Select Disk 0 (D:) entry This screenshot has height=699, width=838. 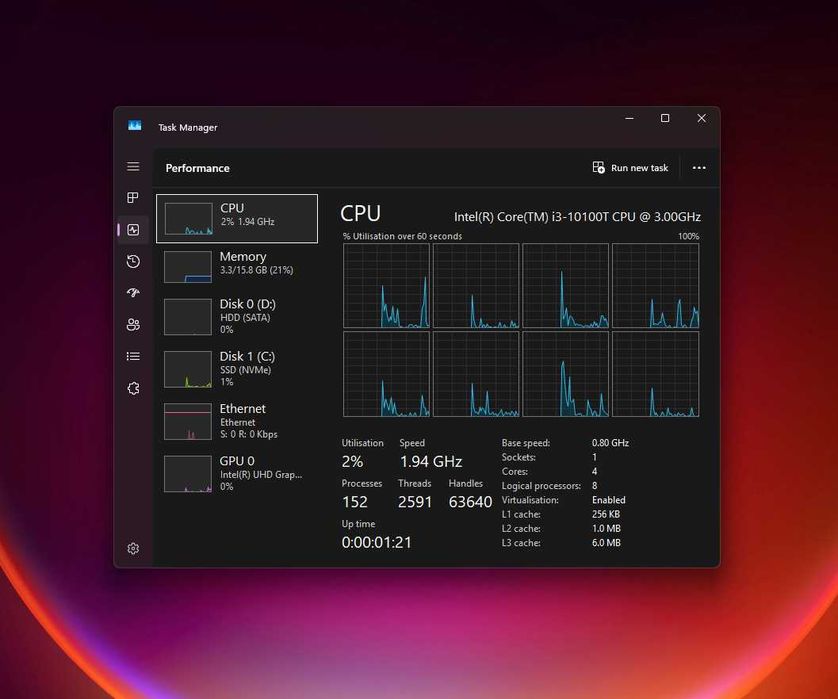[237, 316]
